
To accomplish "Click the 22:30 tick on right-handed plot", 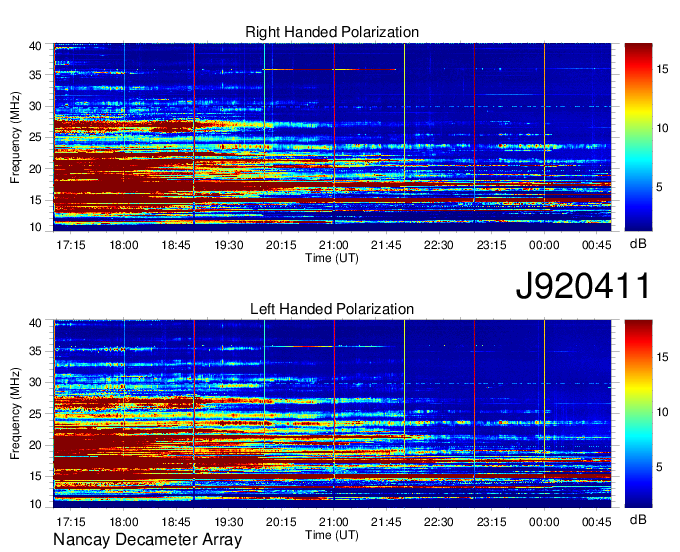I will point(438,245).
